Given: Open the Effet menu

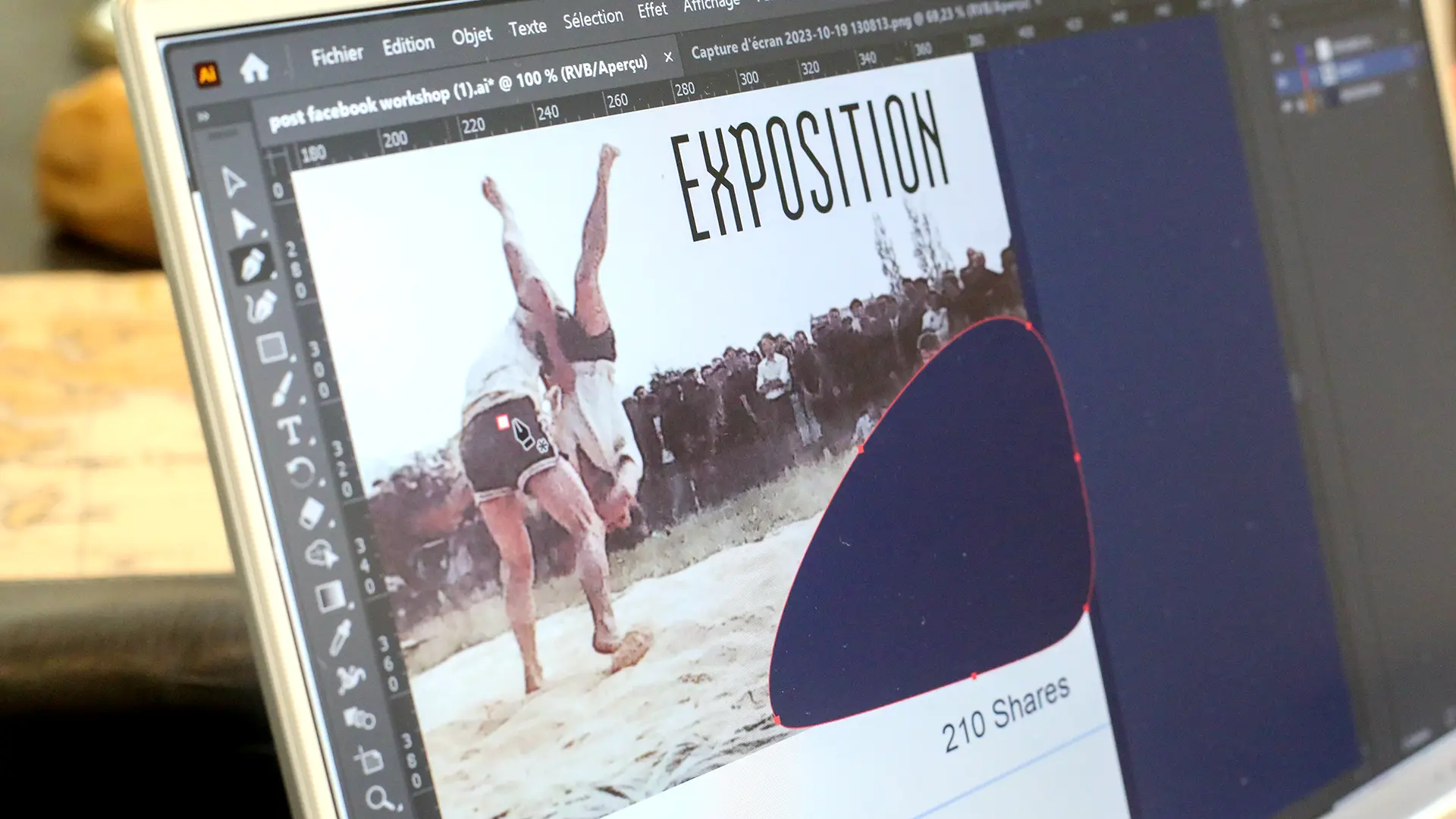Looking at the screenshot, I should (x=652, y=11).
